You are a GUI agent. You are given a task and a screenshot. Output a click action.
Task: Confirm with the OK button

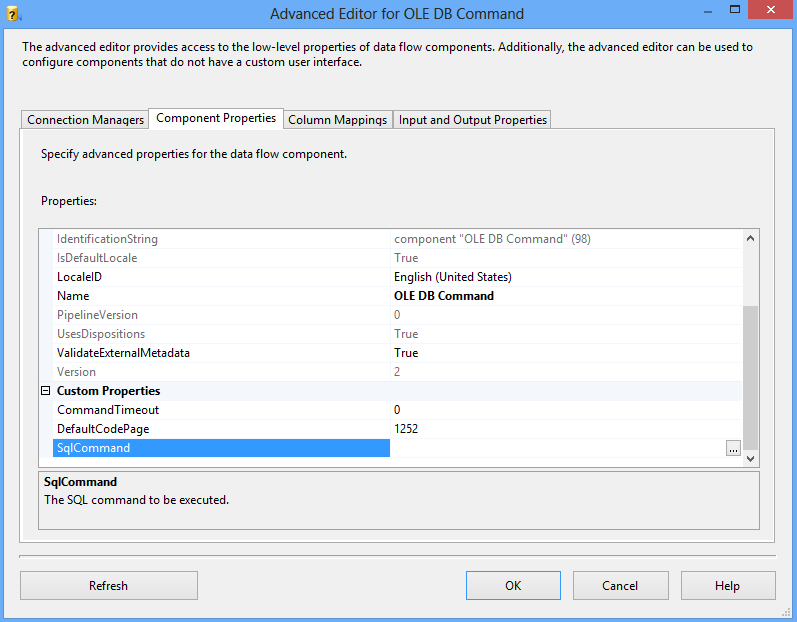coord(513,585)
